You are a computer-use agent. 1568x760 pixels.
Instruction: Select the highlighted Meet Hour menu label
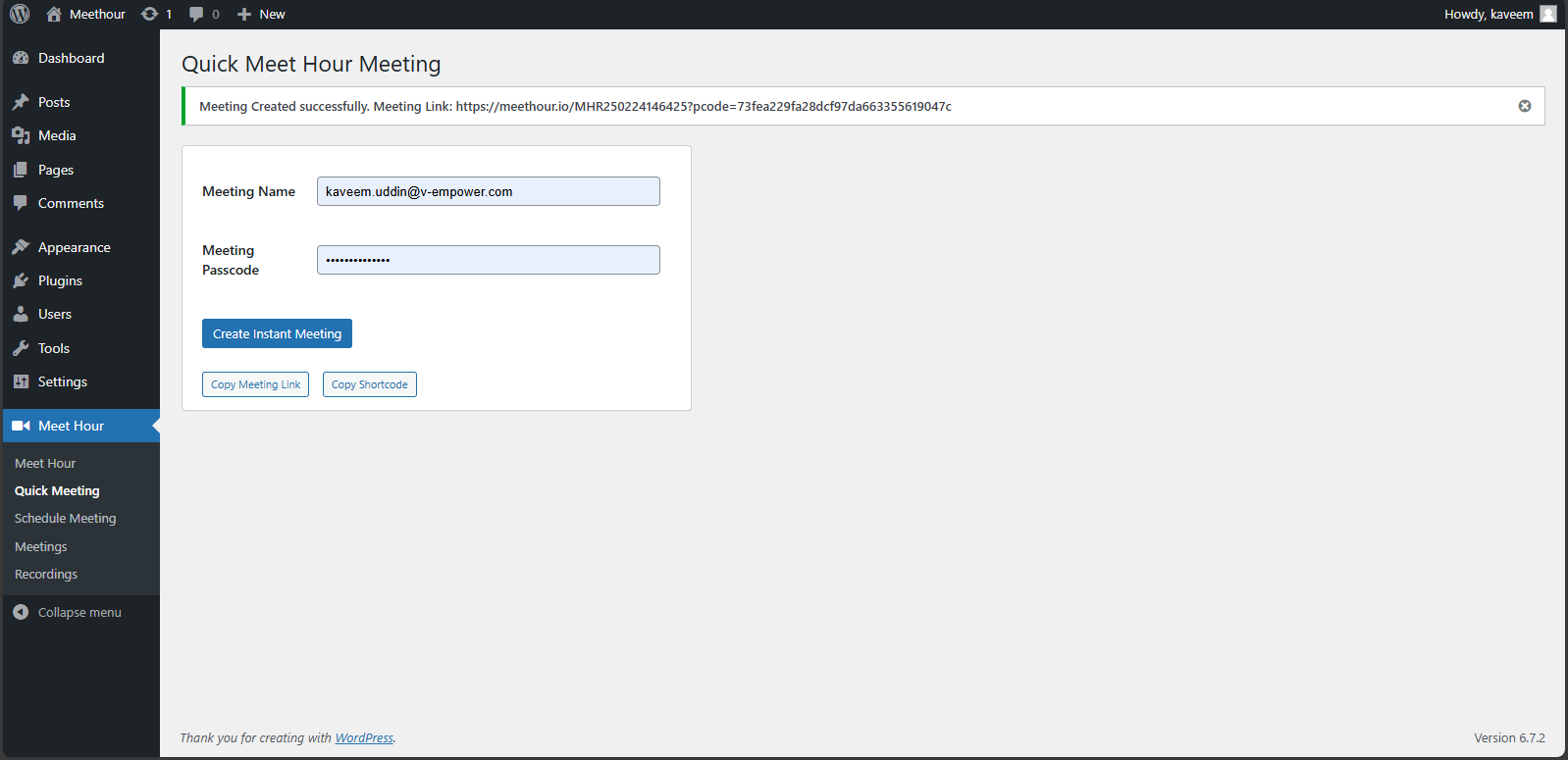[x=71, y=426]
